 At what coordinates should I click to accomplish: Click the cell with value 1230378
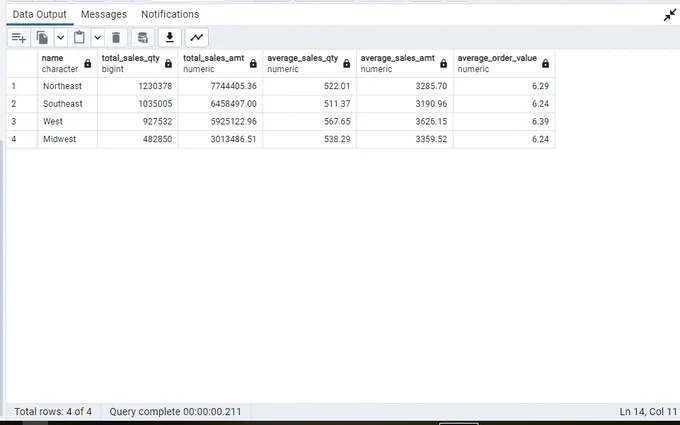point(137,86)
